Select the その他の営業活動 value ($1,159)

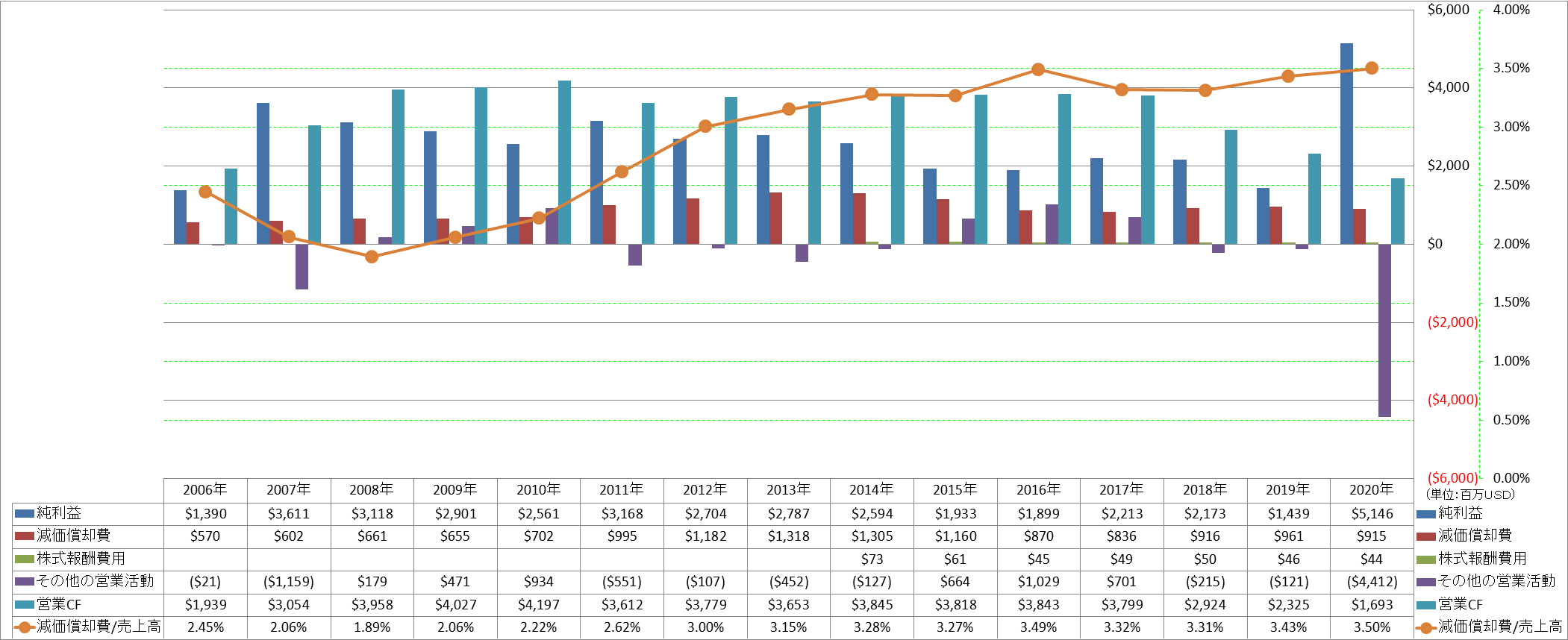[288, 582]
